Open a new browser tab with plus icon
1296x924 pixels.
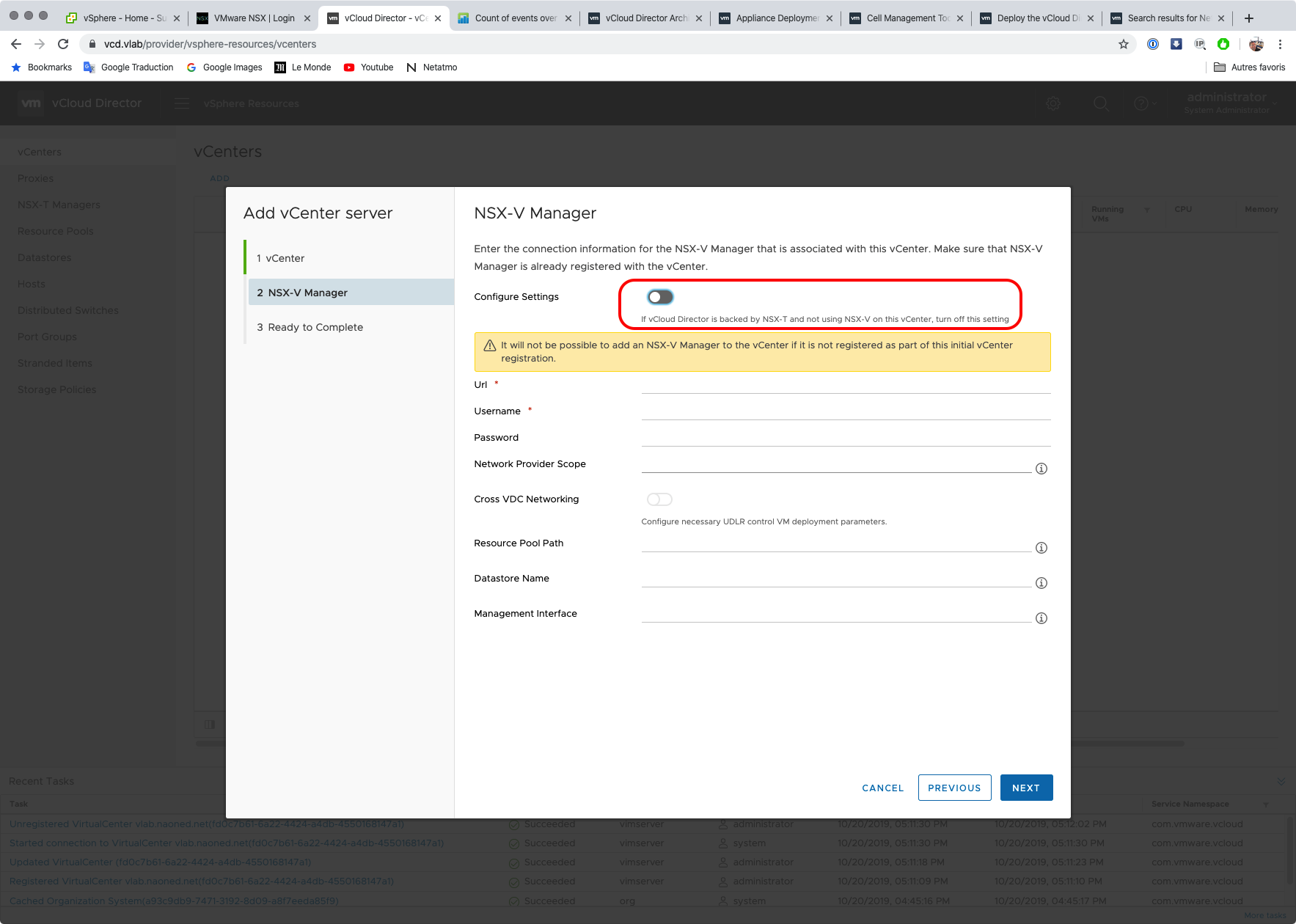pos(1249,18)
